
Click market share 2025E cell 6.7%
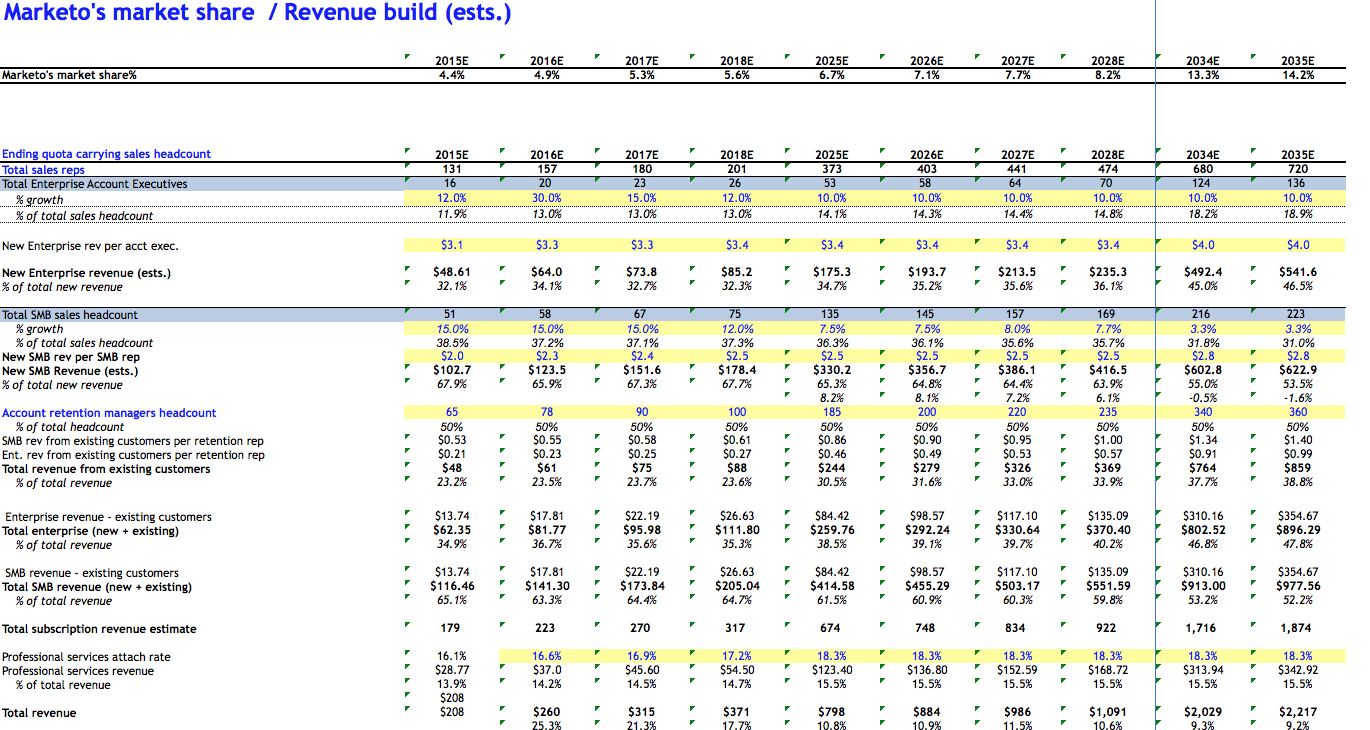click(832, 75)
